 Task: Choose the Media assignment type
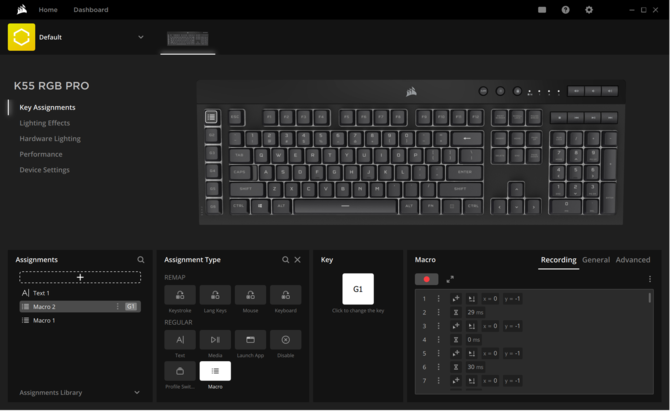215,340
